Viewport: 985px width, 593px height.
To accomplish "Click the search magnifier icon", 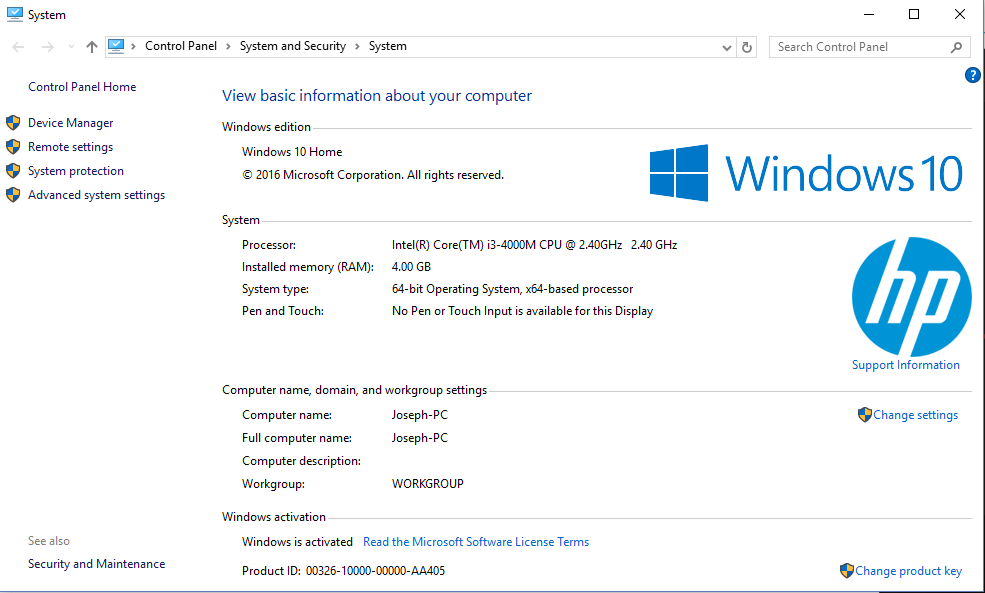I will tap(957, 47).
